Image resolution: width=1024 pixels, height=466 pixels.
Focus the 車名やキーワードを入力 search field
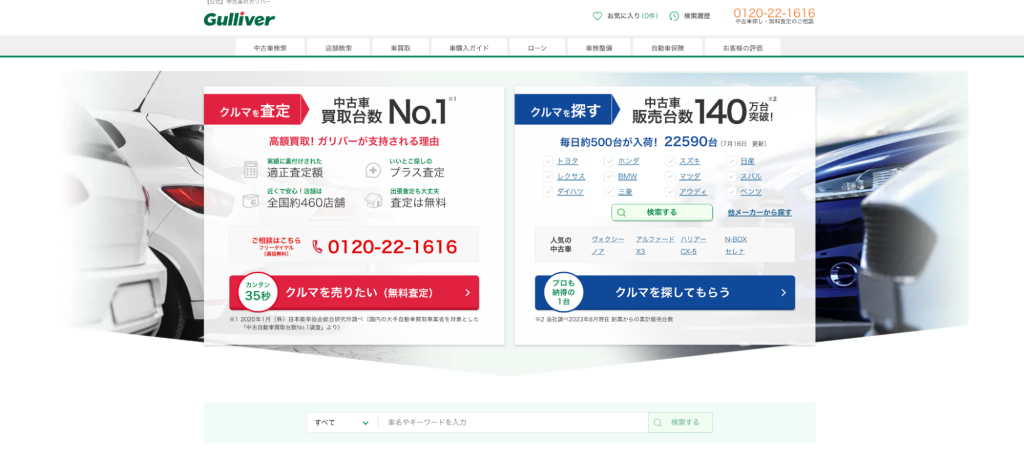[512, 422]
